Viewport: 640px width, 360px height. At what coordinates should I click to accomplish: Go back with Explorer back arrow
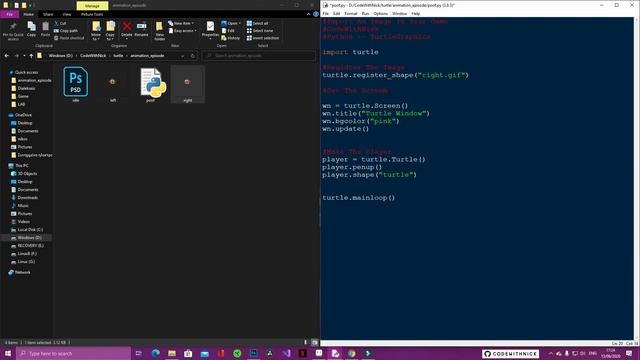coord(7,56)
